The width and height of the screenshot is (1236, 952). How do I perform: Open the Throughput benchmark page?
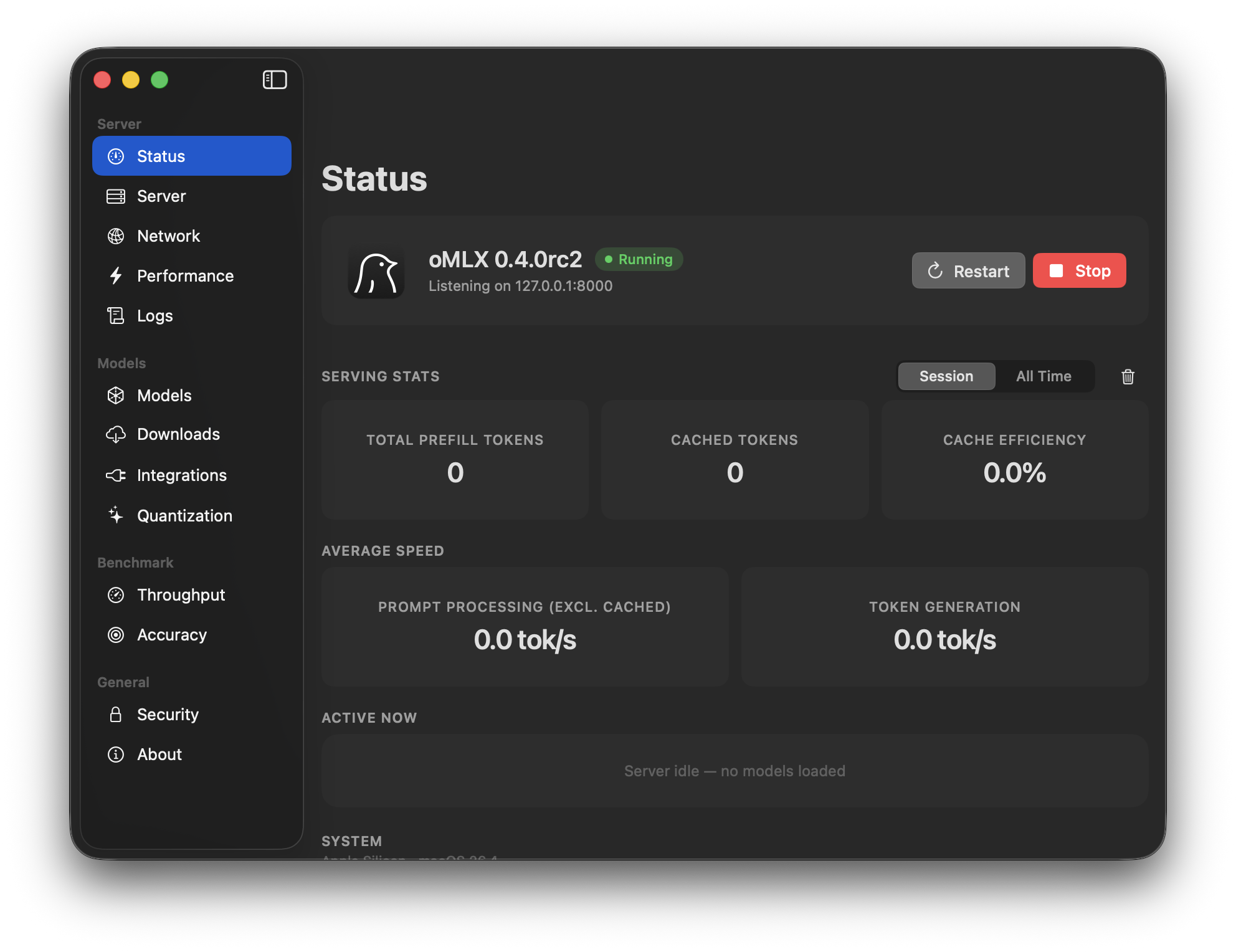click(192, 595)
